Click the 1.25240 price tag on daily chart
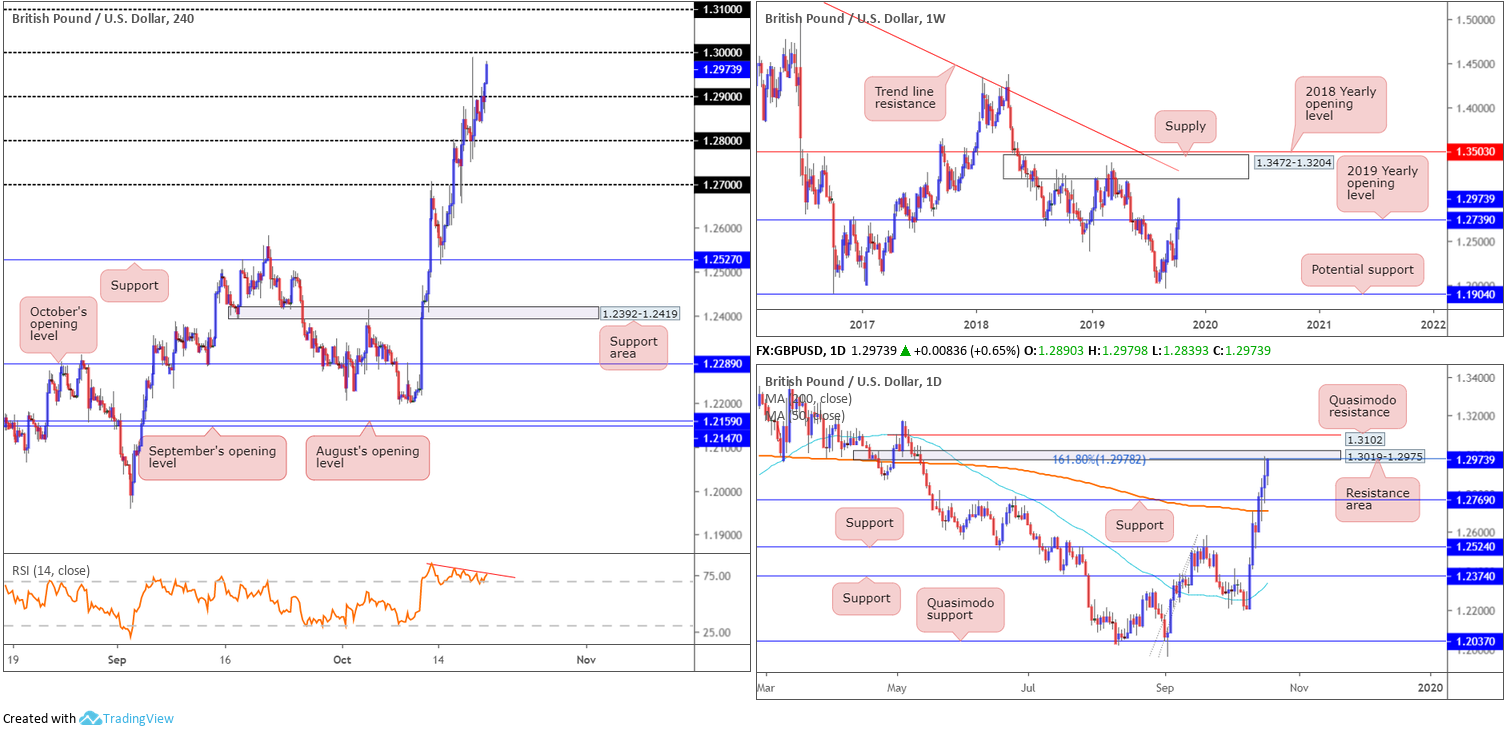 (x=1476, y=547)
